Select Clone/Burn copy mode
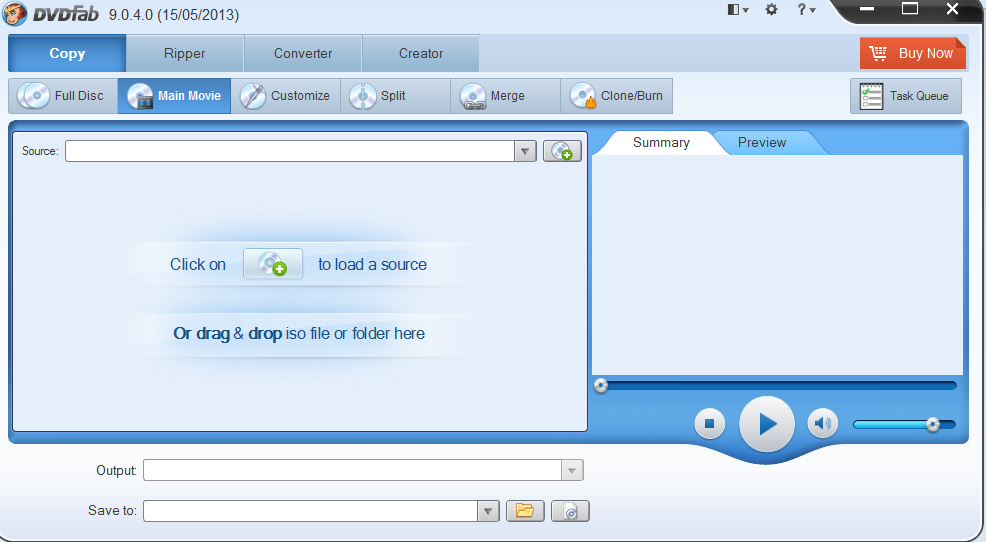986x542 pixels. coord(616,96)
